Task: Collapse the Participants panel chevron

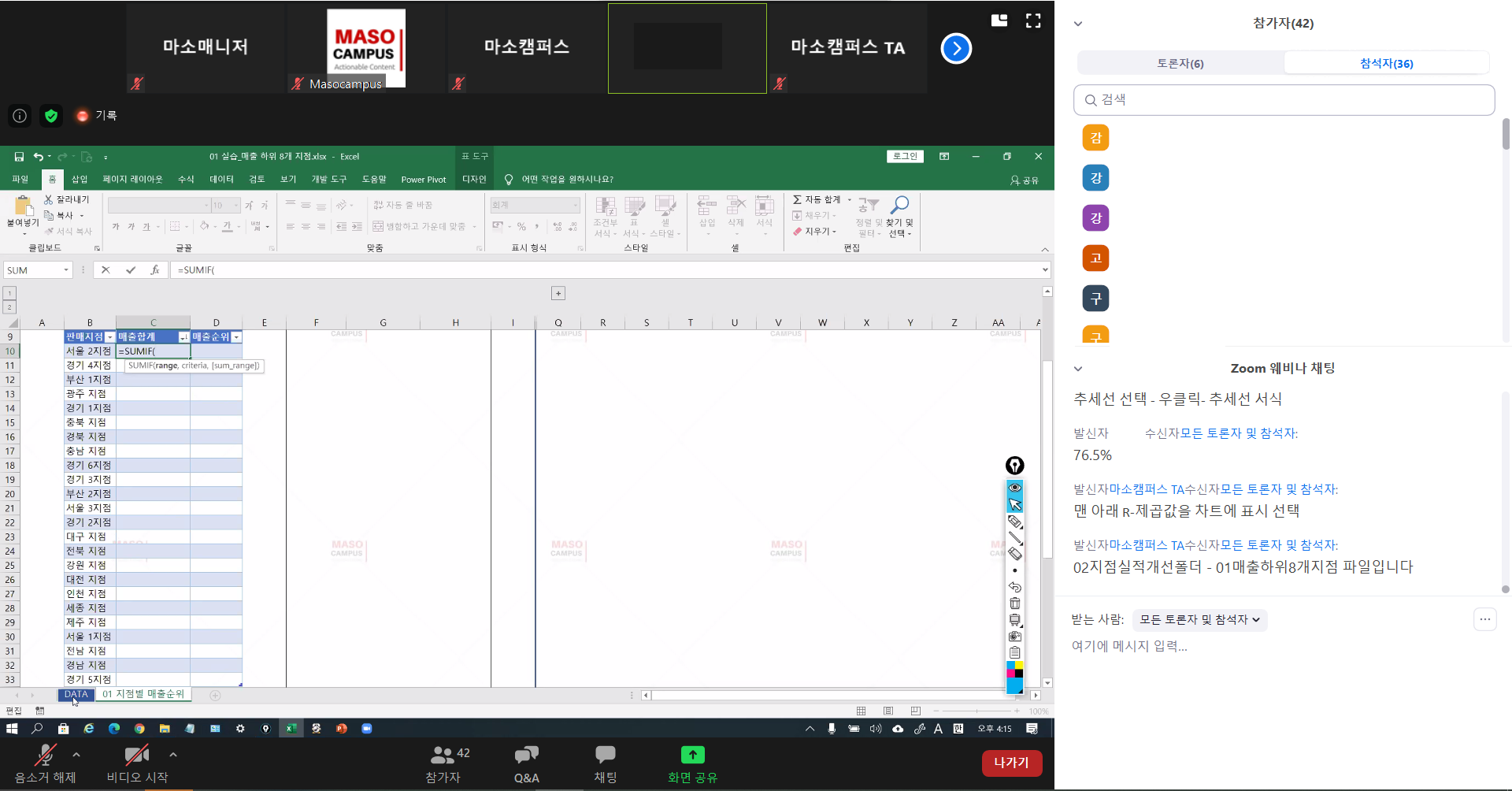Action: click(1078, 24)
